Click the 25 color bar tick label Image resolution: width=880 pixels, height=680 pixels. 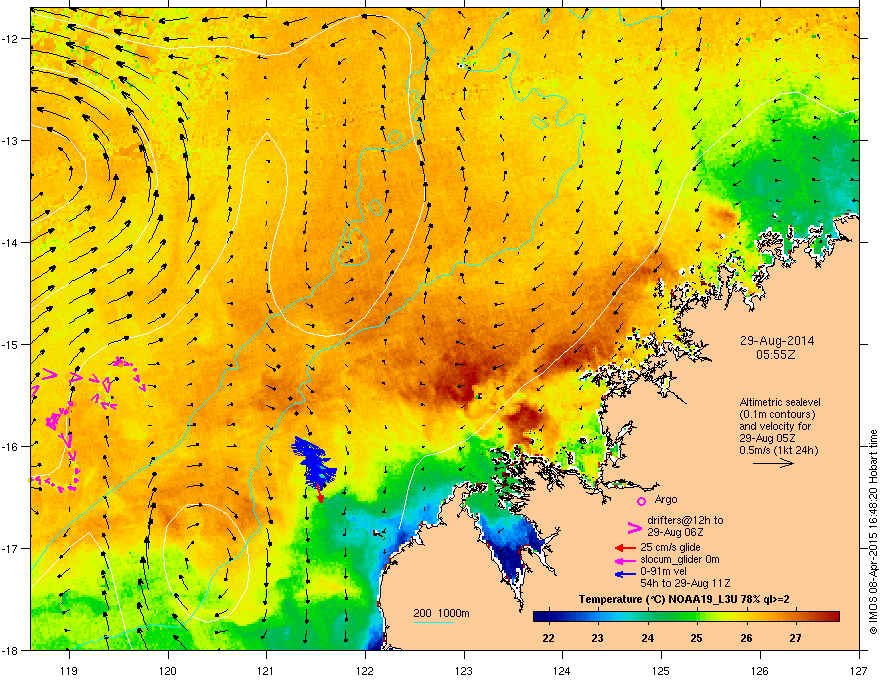click(x=696, y=638)
